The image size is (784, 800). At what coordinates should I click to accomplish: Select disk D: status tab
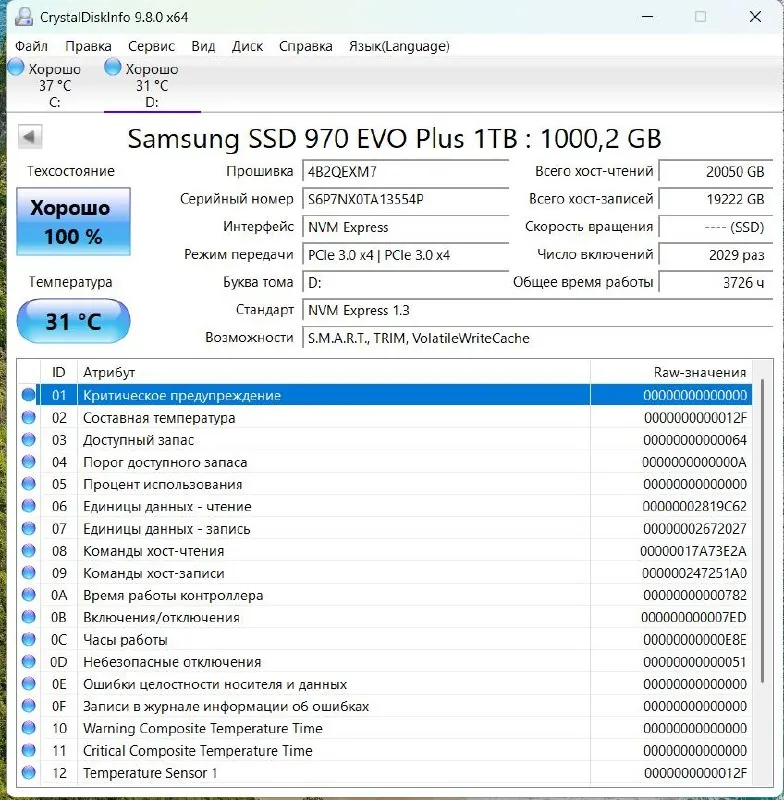pyautogui.click(x=152, y=84)
